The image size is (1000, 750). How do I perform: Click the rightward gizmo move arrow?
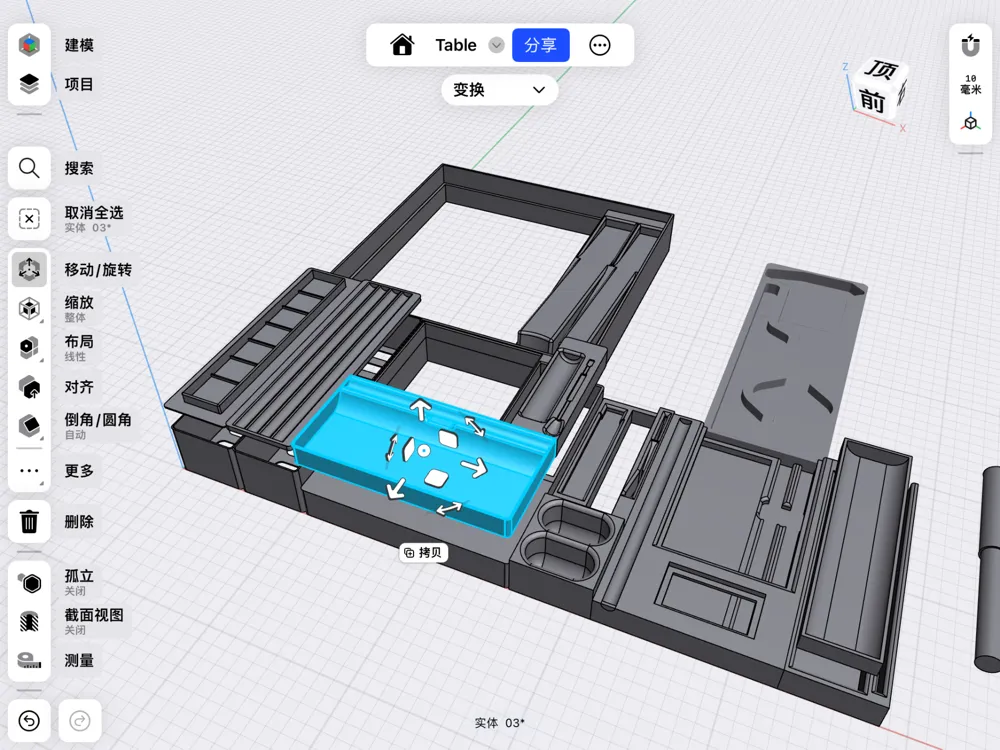[474, 467]
